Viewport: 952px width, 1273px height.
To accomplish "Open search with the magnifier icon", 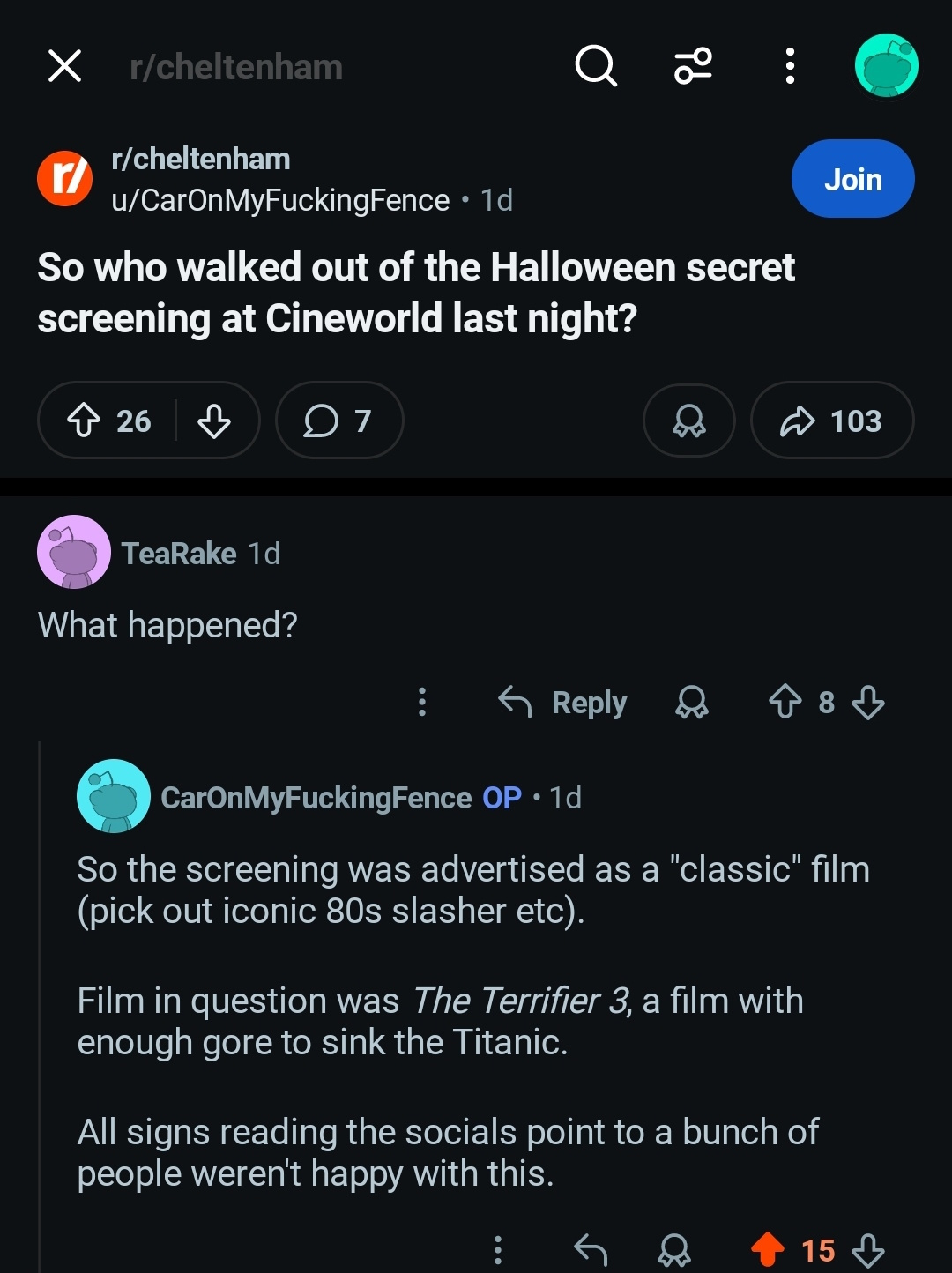I will click(x=596, y=66).
